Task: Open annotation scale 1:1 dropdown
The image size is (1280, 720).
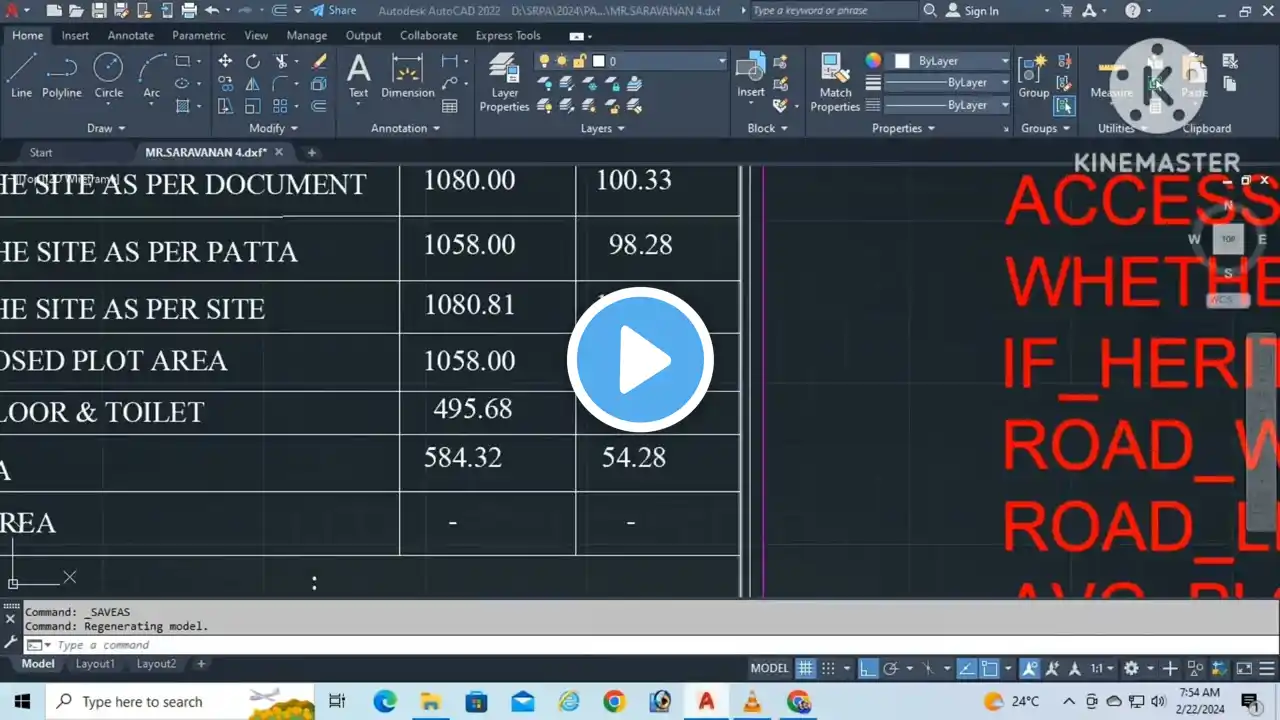Action: coord(1101,668)
